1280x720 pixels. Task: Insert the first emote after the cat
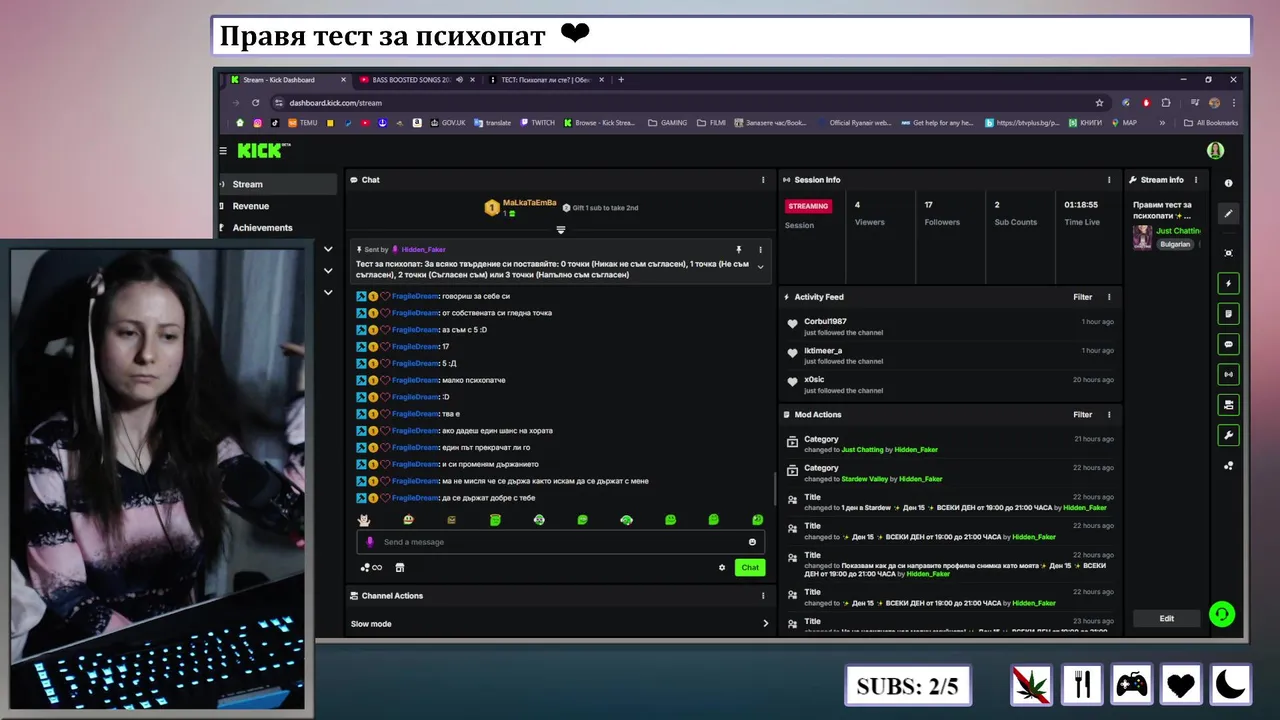coord(408,520)
